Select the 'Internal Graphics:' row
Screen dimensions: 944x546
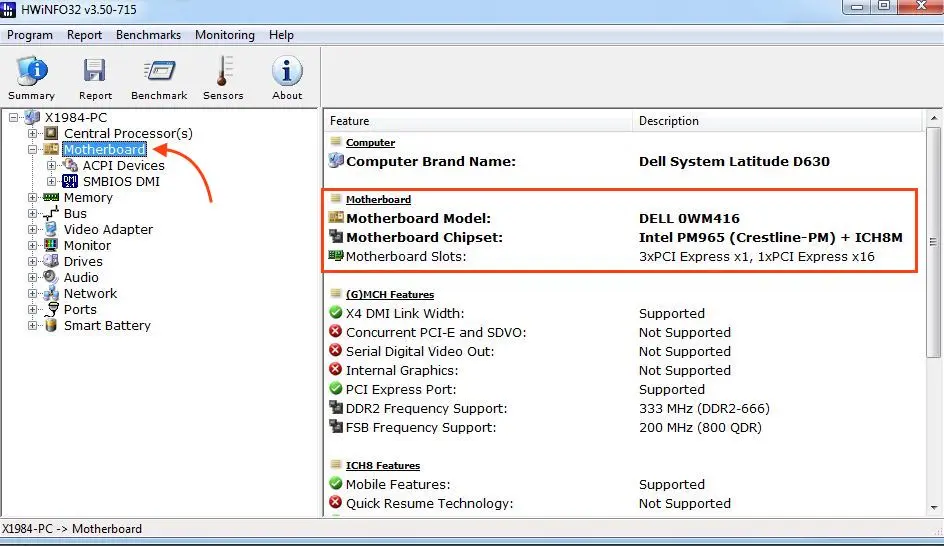click(x=623, y=370)
